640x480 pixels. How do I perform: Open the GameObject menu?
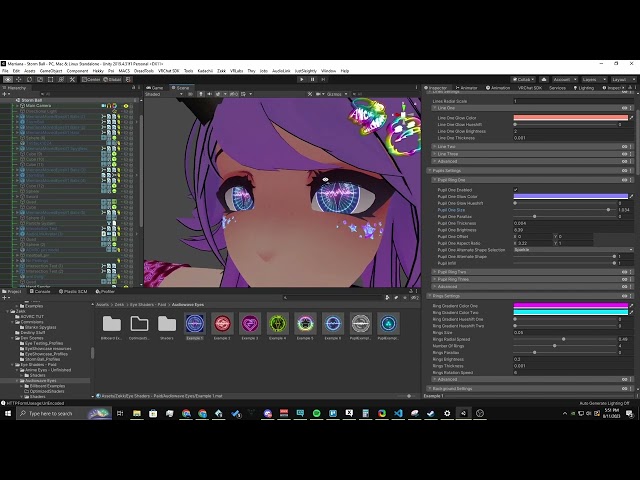click(x=51, y=71)
